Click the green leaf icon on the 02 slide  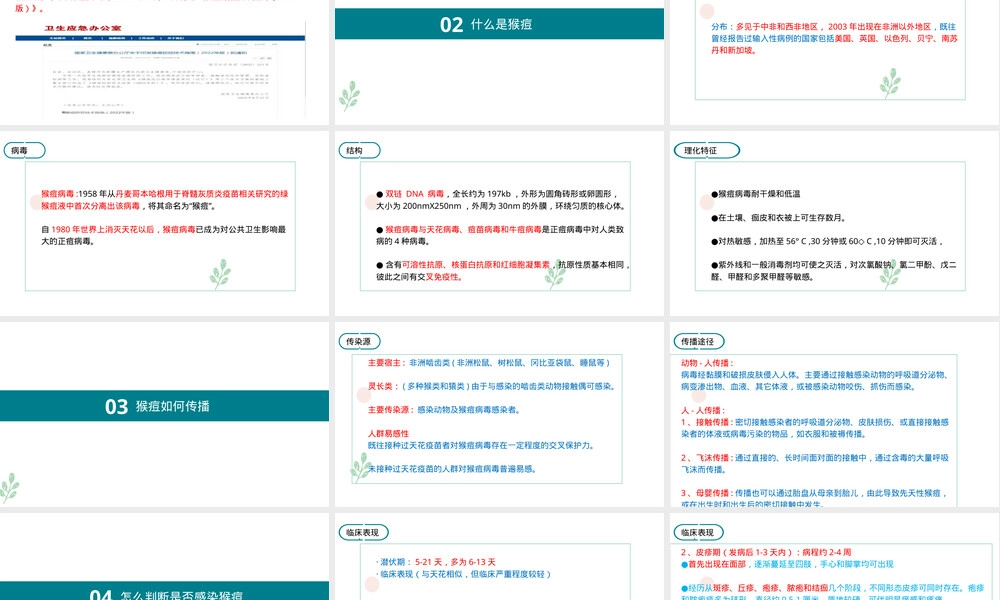349,96
